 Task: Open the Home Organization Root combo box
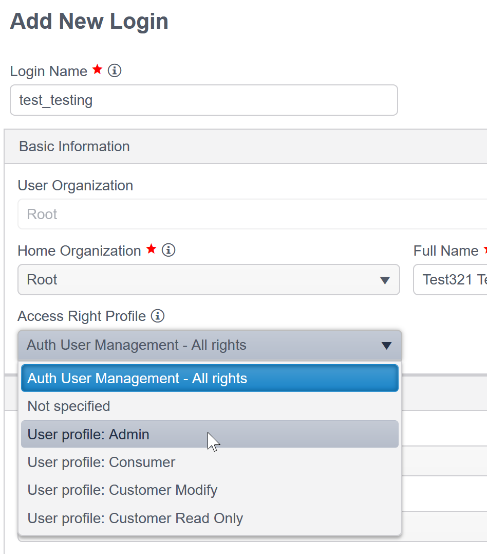(209, 279)
